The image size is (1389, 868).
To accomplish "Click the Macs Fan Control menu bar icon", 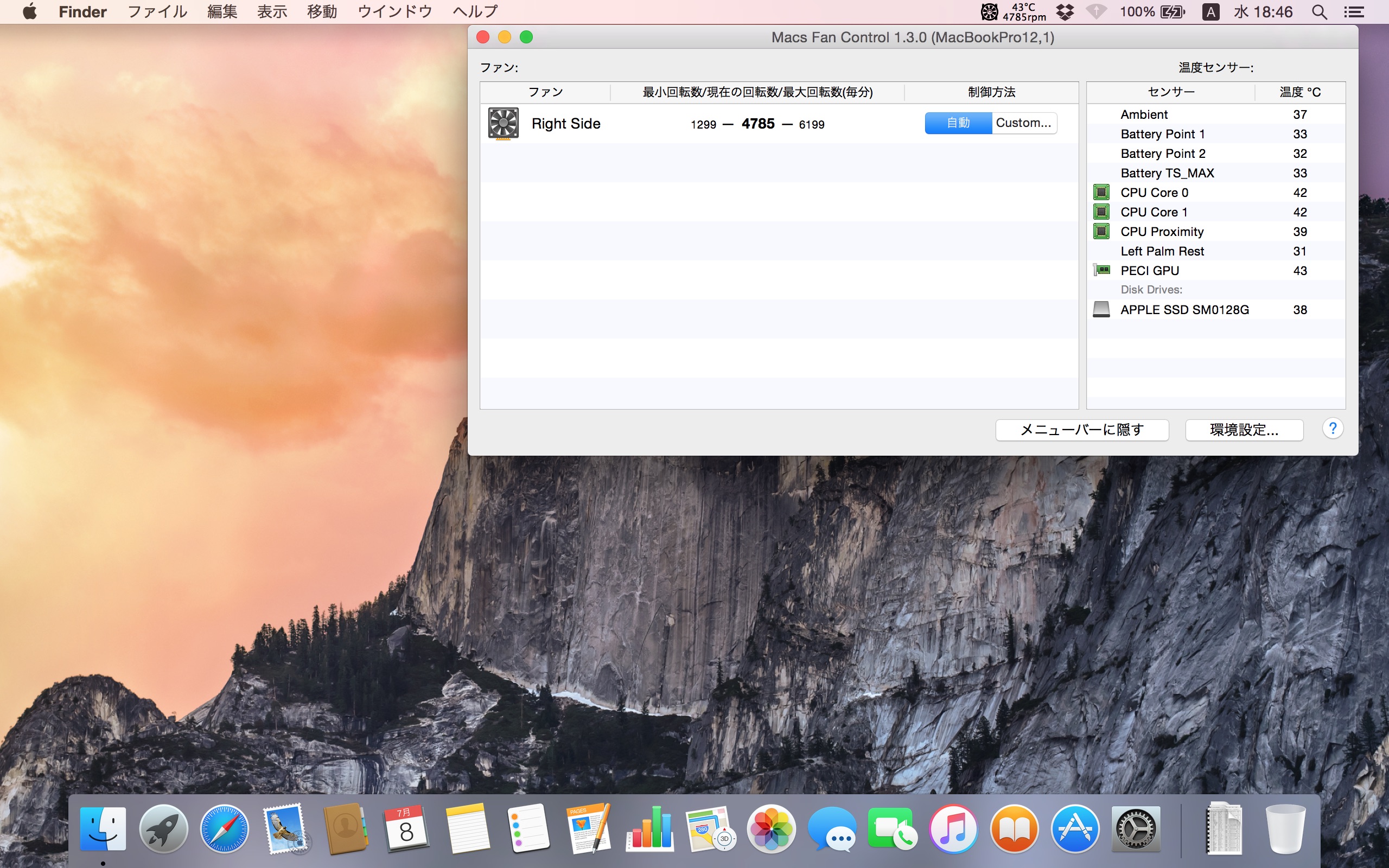I will [x=990, y=12].
